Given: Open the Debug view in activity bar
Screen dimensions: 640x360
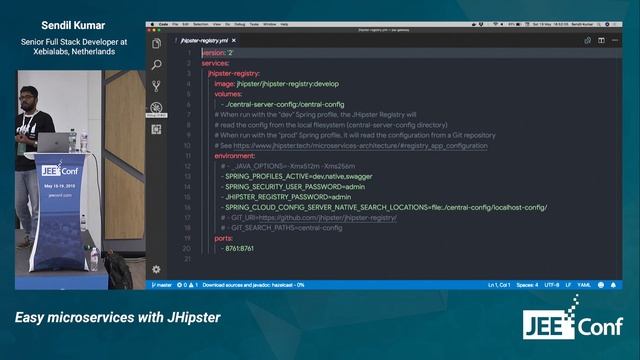Looking at the screenshot, I should tap(156, 107).
